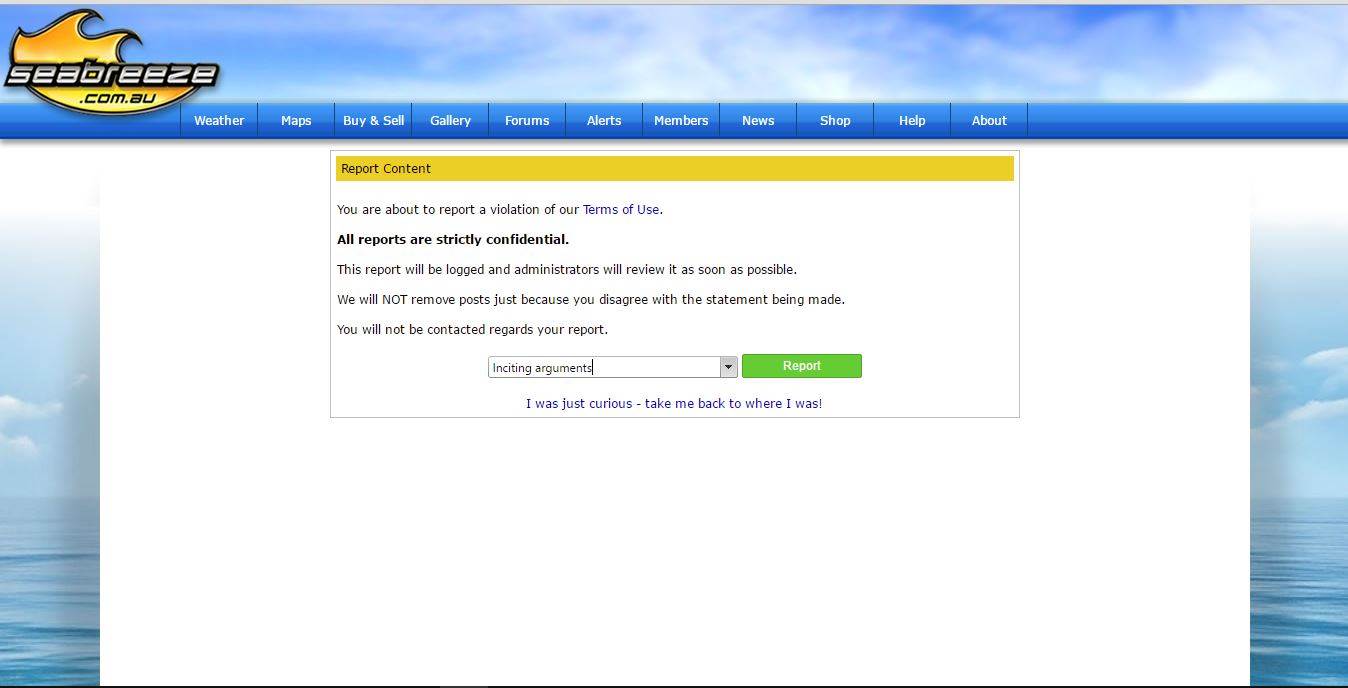Follow the Terms of Use link

pyautogui.click(x=621, y=210)
